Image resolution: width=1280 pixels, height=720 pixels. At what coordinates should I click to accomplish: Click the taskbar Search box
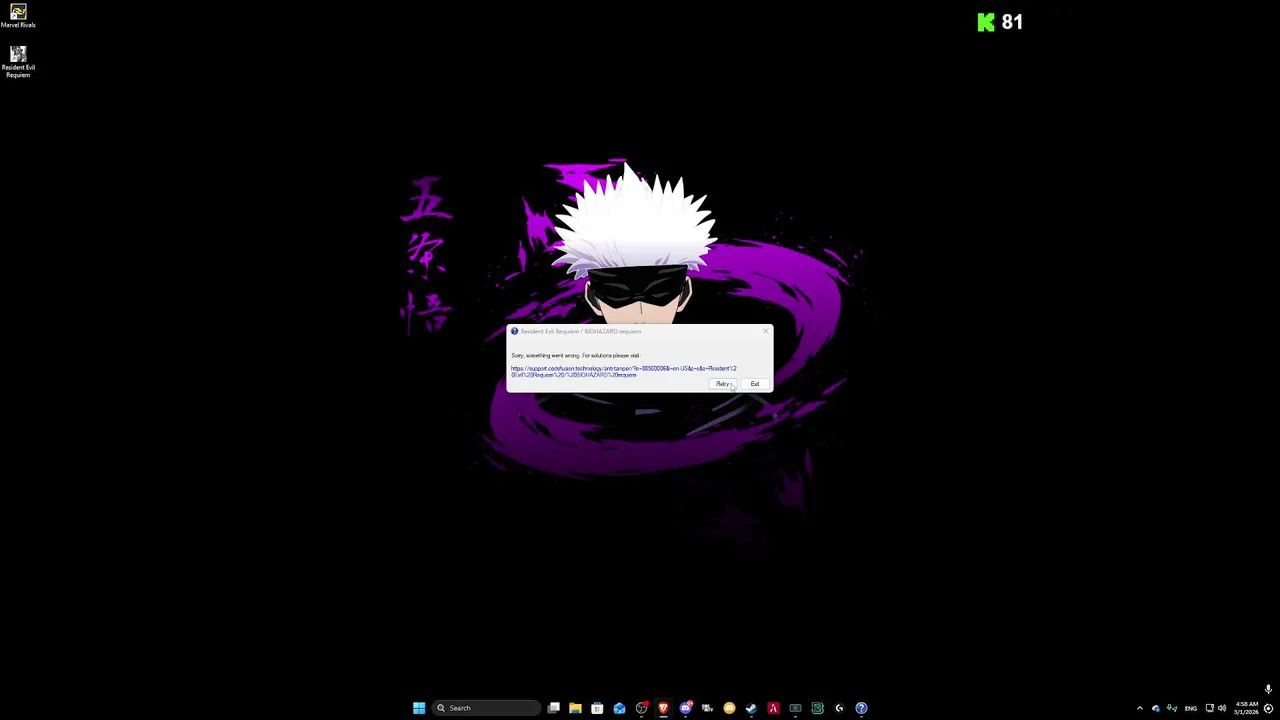coord(486,708)
